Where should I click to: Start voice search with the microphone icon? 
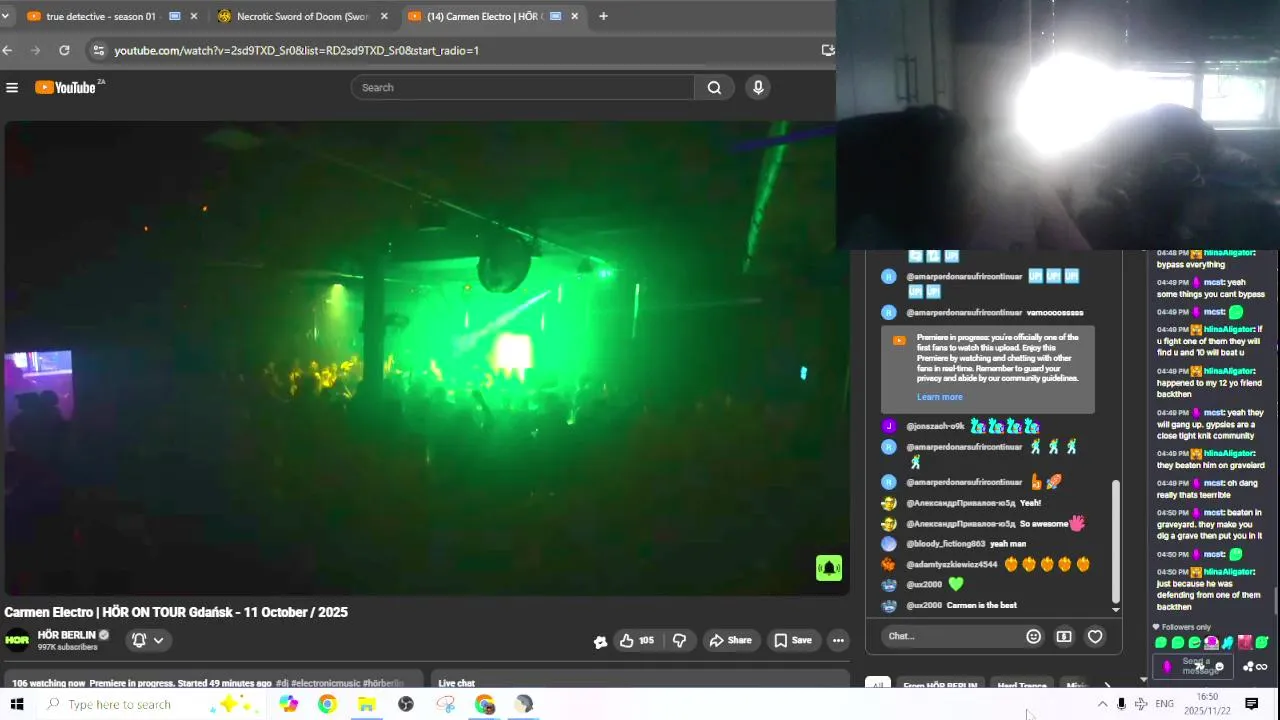tap(758, 88)
